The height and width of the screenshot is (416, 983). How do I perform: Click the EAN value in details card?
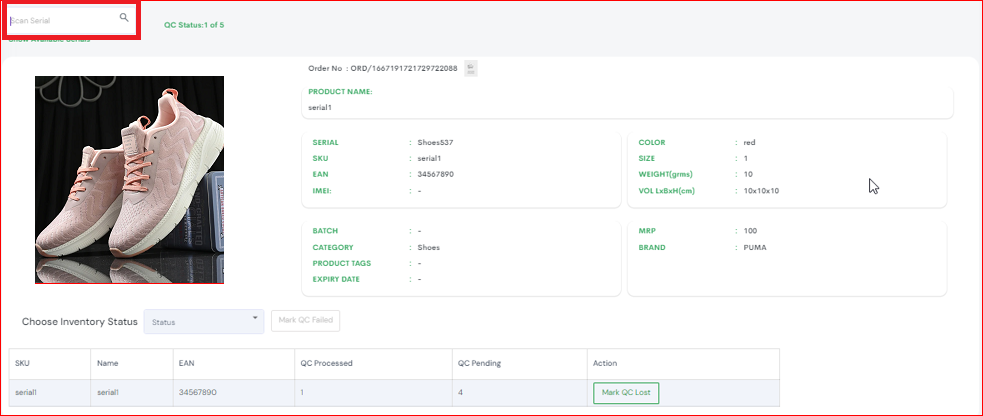coord(435,174)
